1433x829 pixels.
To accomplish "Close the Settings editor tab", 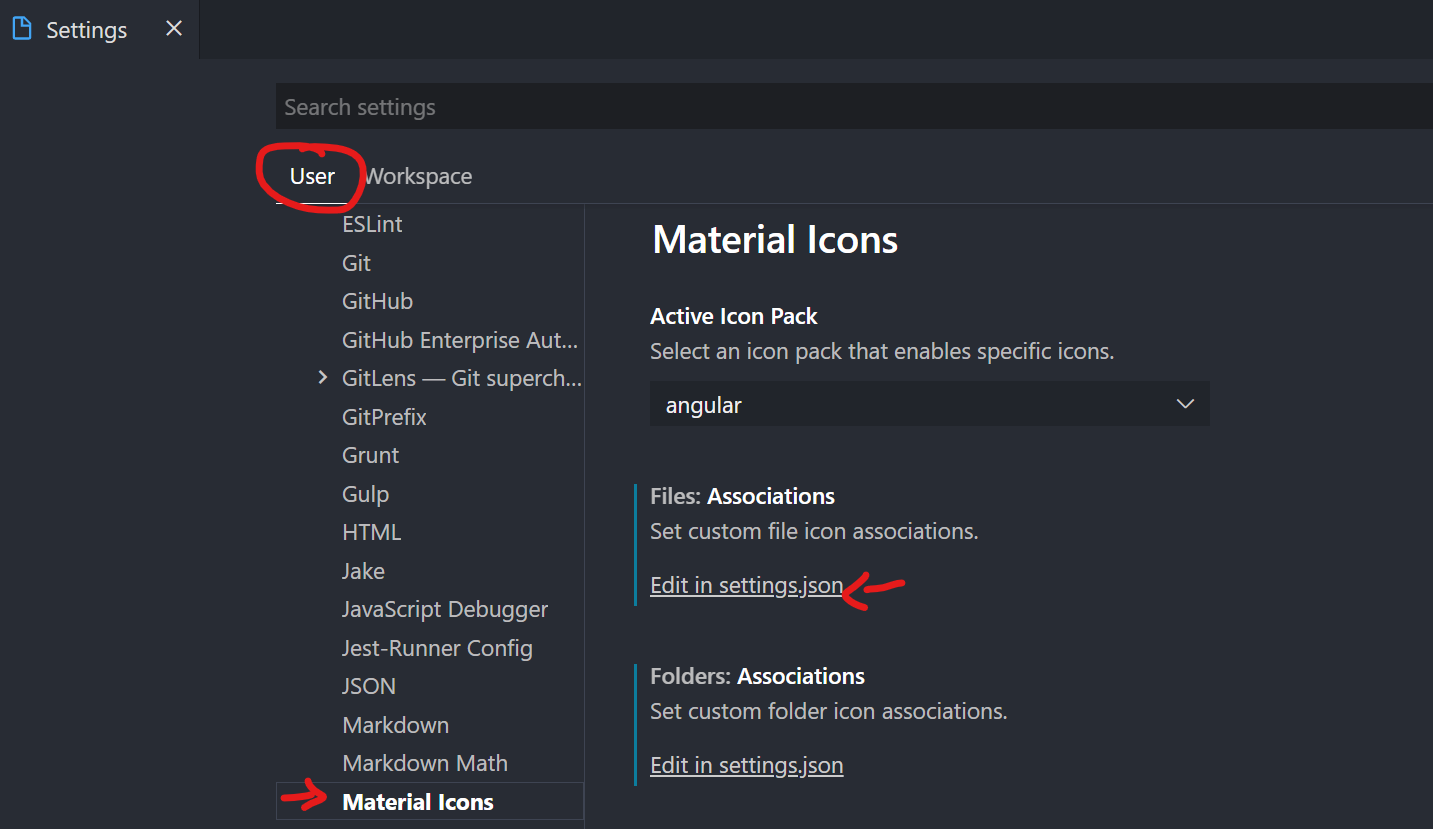I will (173, 29).
